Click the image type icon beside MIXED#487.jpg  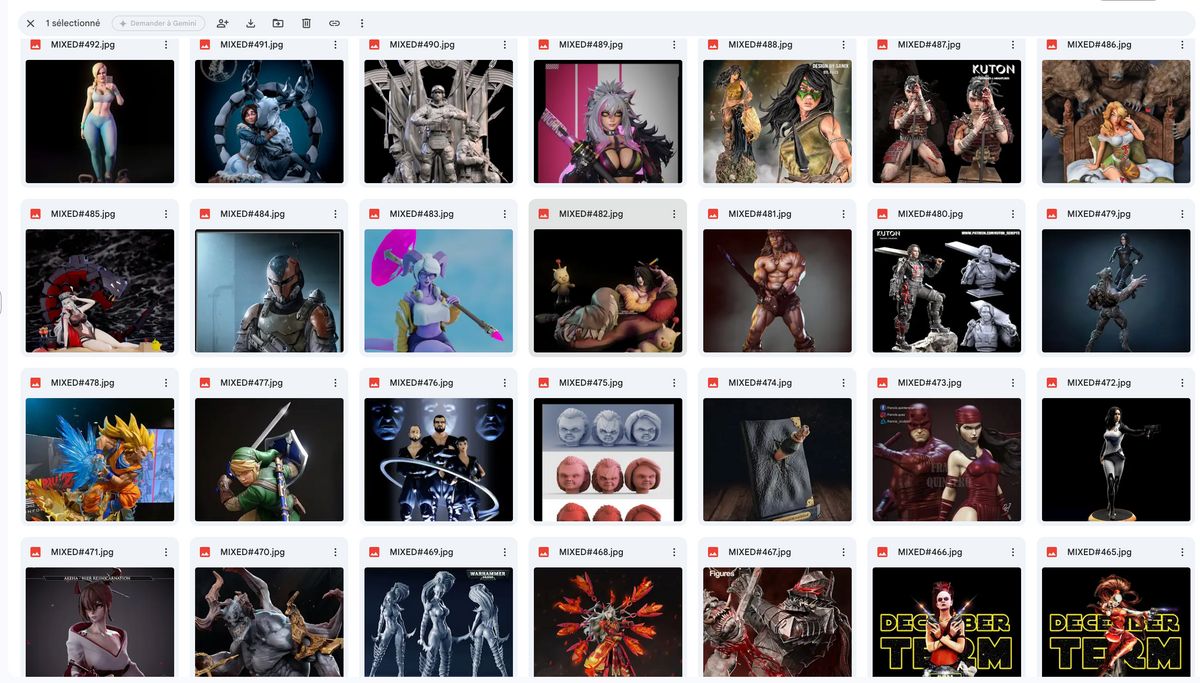pyautogui.click(x=883, y=45)
